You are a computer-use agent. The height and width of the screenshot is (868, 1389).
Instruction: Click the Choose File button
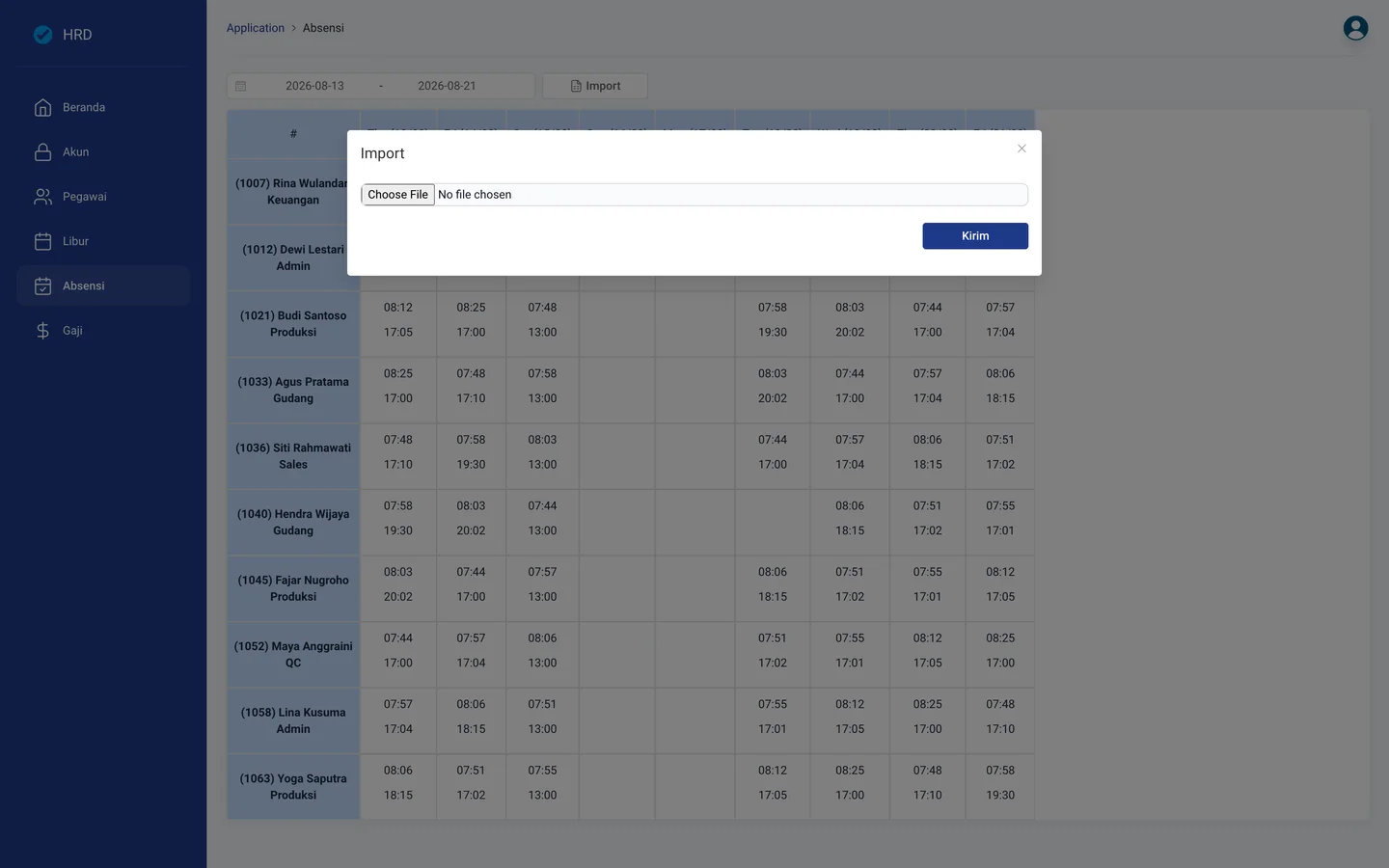[x=397, y=195]
